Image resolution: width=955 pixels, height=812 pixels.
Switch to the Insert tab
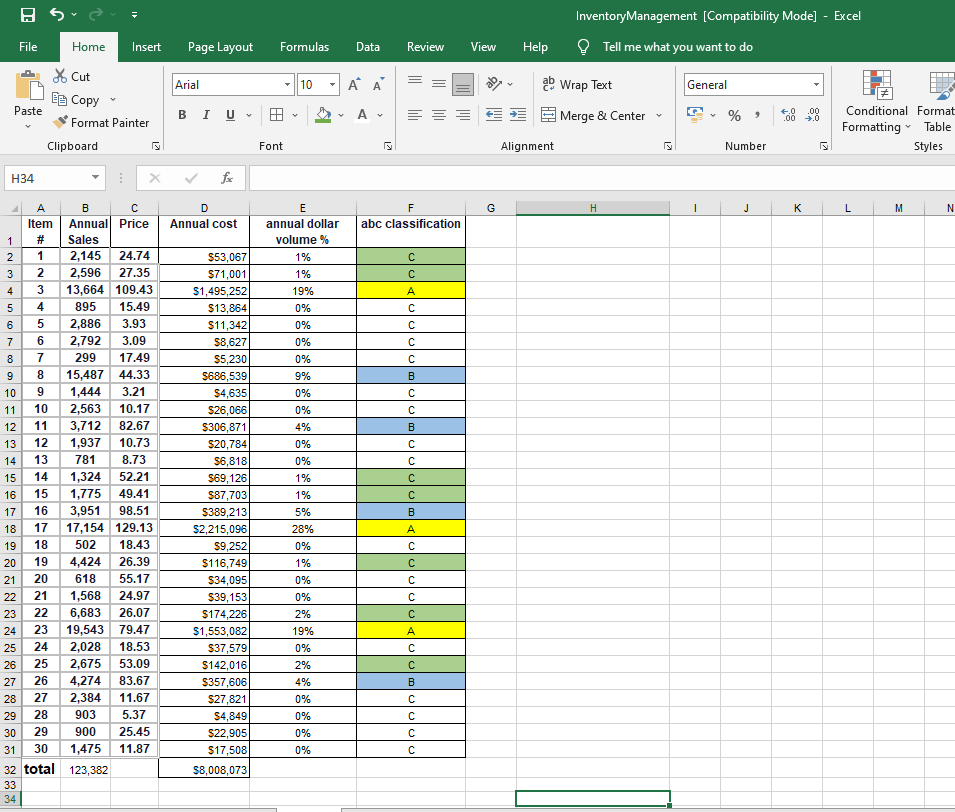pyautogui.click(x=146, y=47)
